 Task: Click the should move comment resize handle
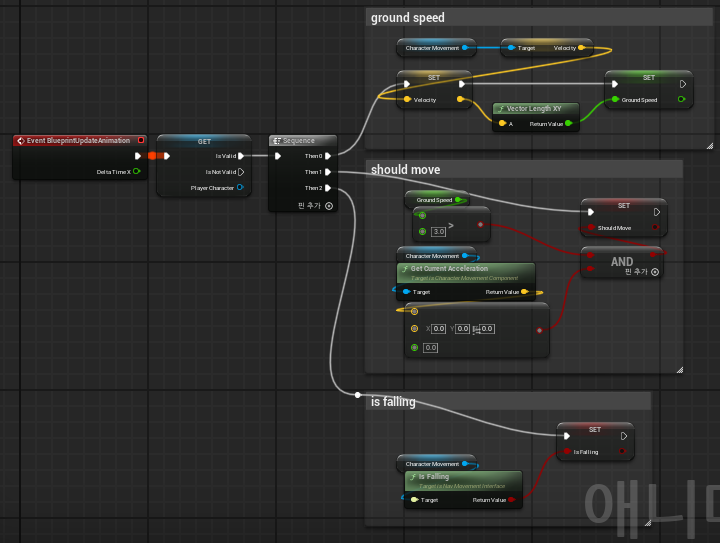[x=680, y=370]
